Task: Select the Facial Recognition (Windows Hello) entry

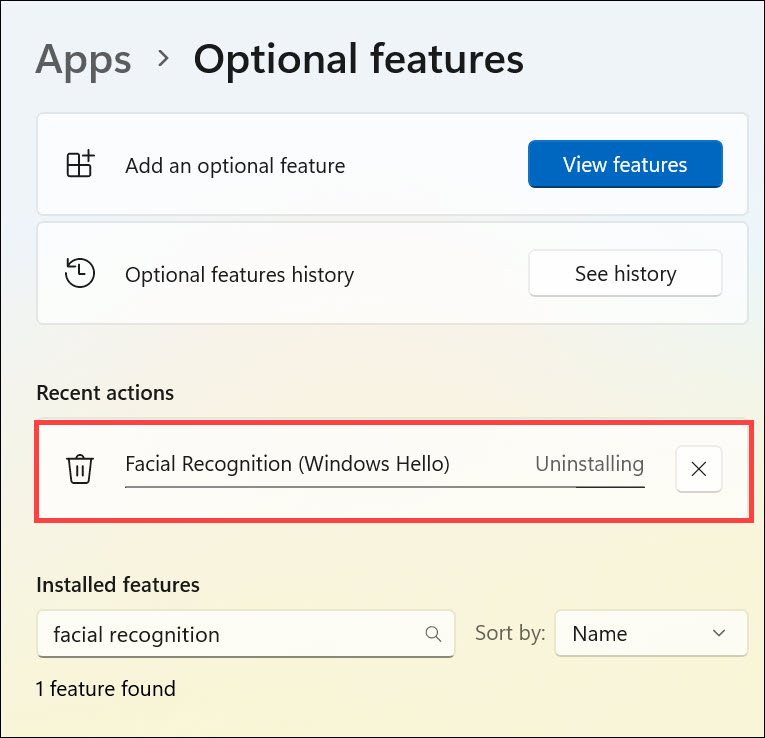Action: [287, 464]
